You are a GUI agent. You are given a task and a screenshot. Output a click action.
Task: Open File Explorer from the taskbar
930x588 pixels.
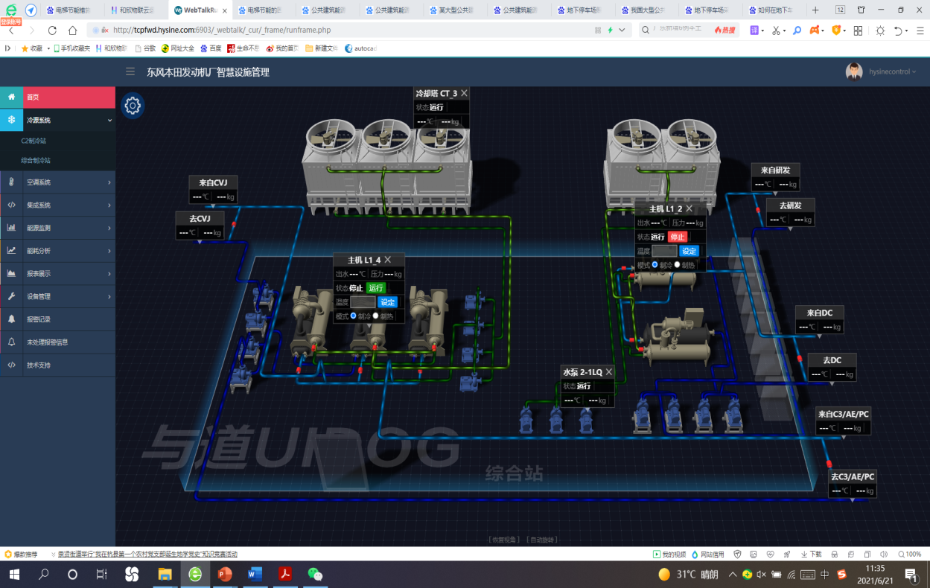(164, 574)
